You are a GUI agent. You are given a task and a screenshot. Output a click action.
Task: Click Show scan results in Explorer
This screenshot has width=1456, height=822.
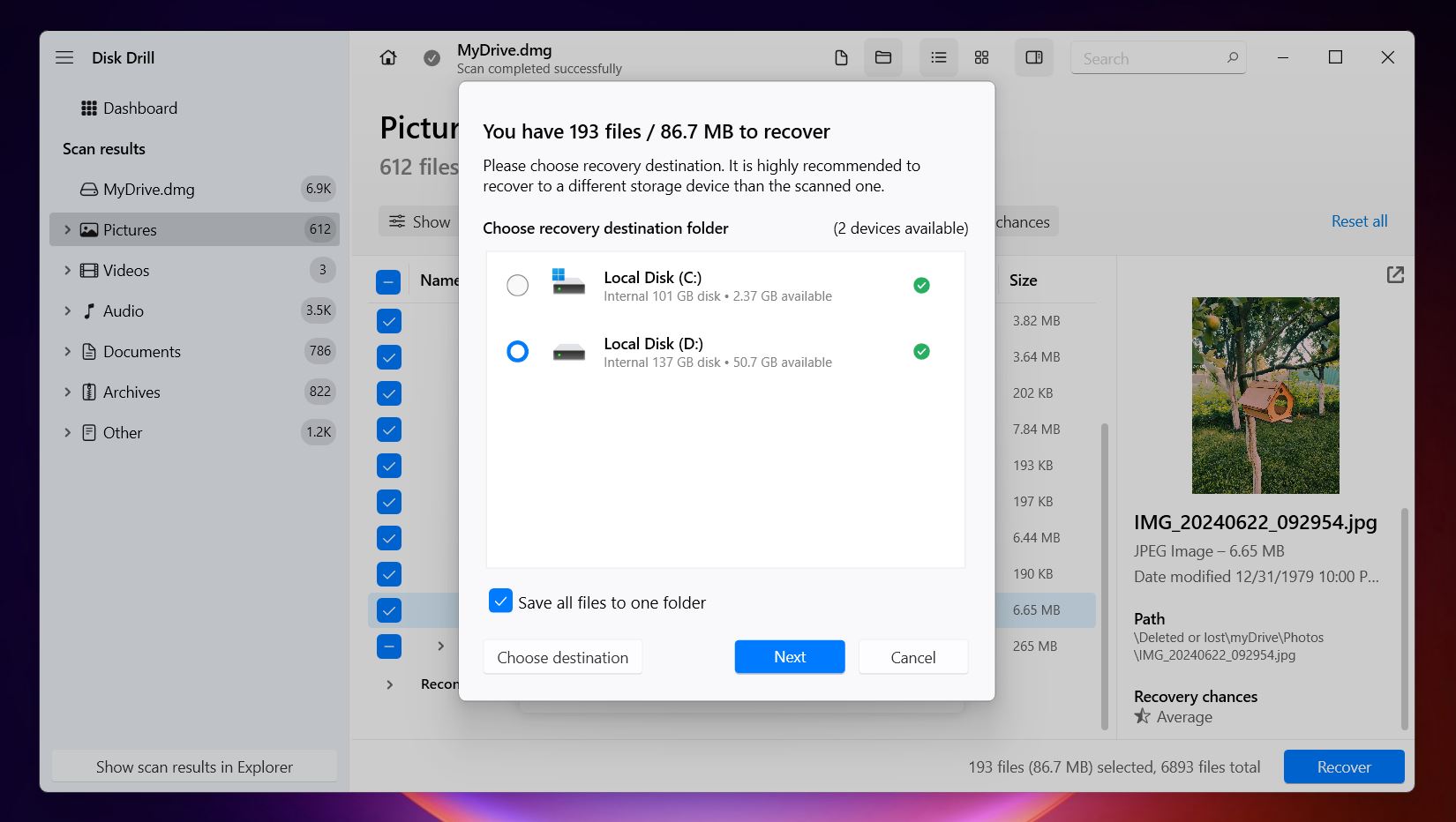194,767
